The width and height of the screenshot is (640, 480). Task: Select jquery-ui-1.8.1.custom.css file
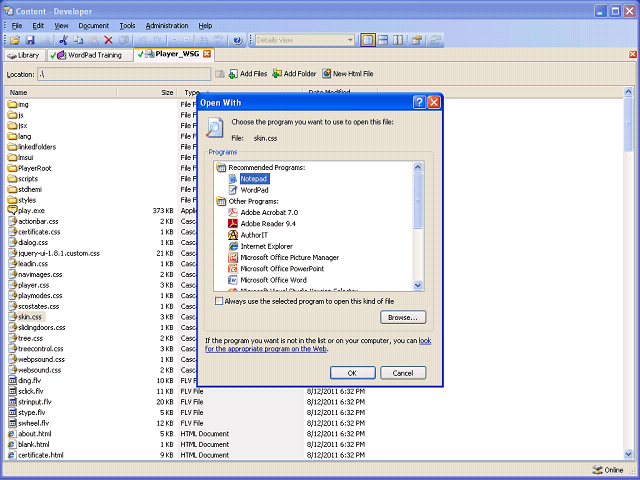coord(54,253)
